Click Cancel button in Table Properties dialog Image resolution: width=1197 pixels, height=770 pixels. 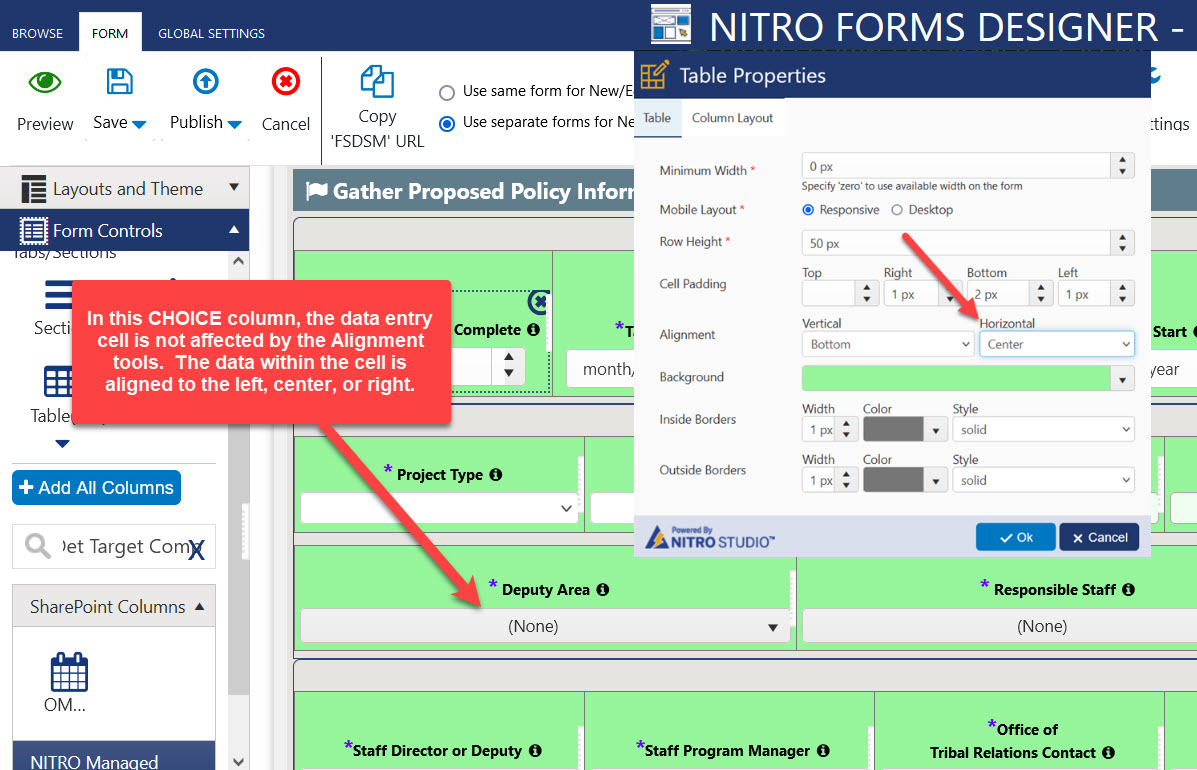tap(1099, 537)
